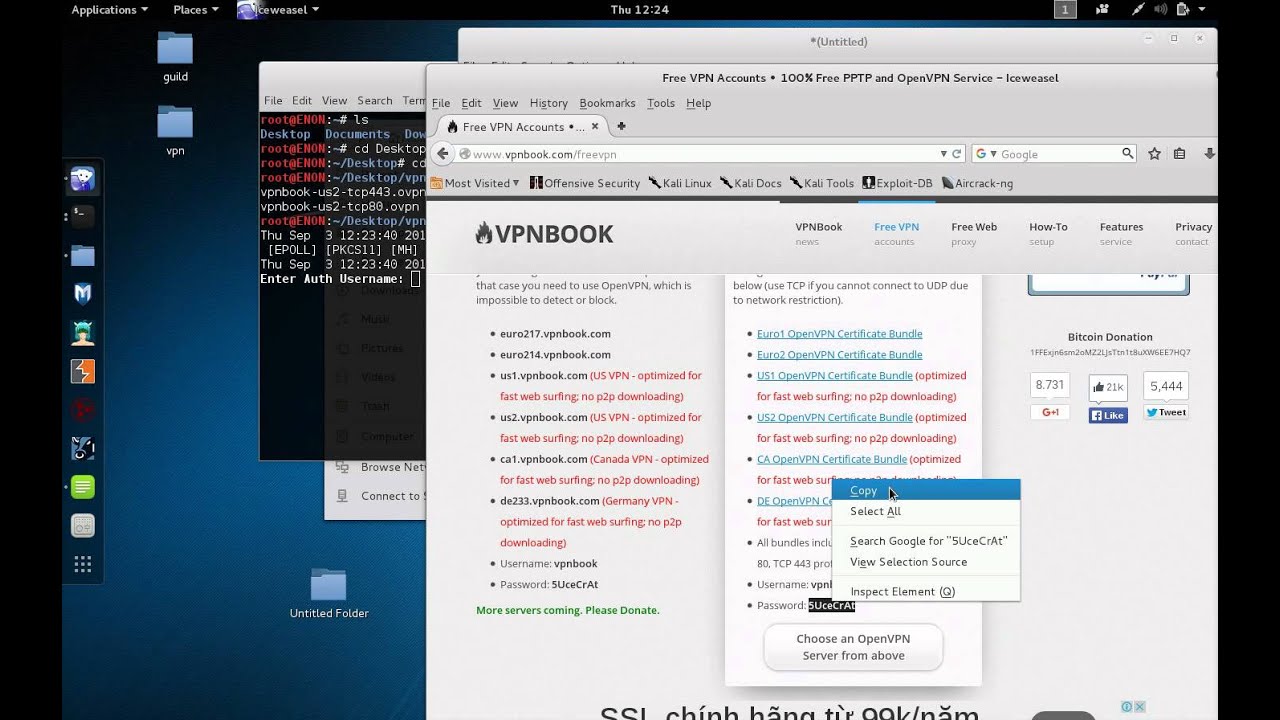Open a new tab with plus button
The width and height of the screenshot is (1280, 720).
621,126
